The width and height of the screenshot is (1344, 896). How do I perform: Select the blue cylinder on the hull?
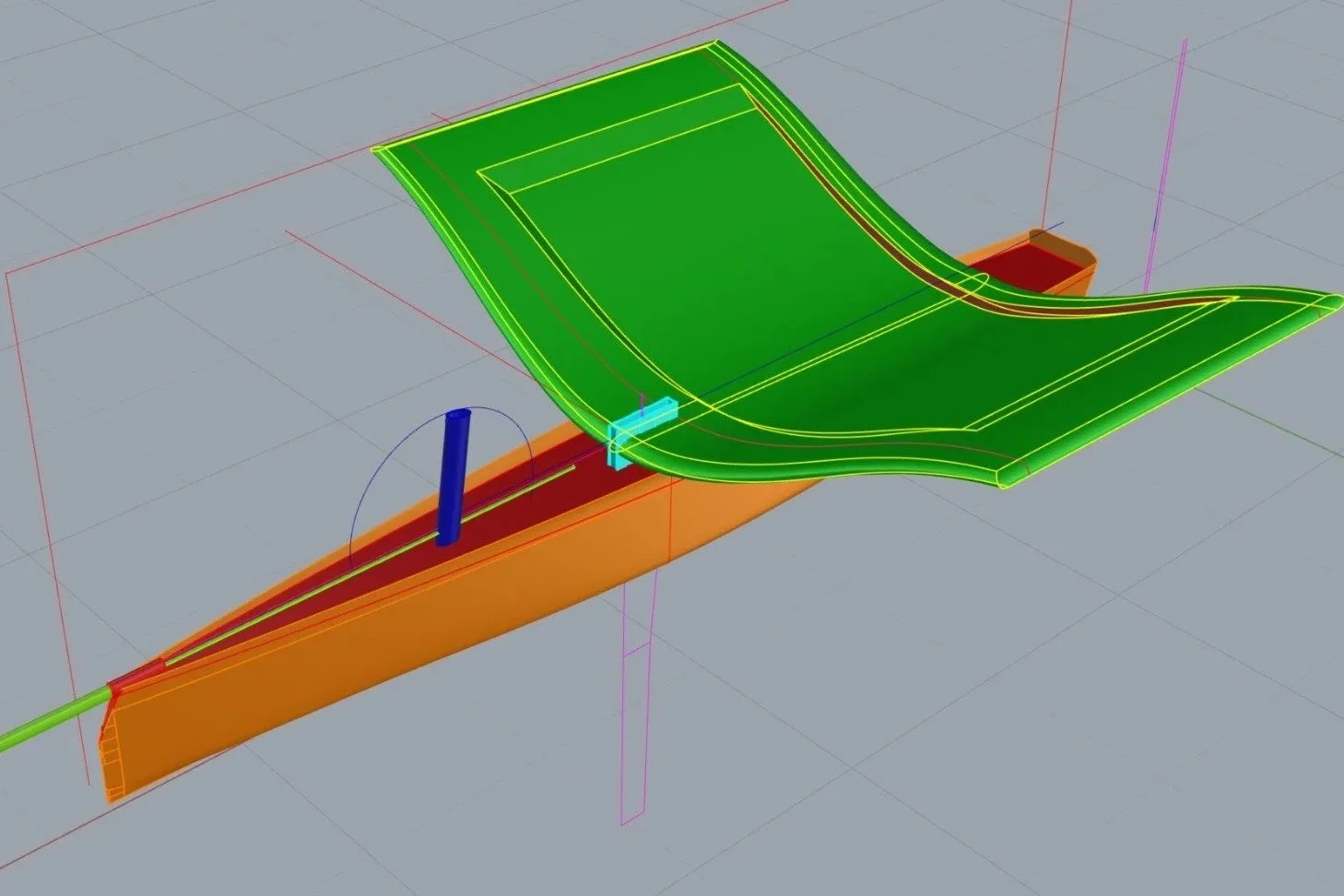point(453,477)
